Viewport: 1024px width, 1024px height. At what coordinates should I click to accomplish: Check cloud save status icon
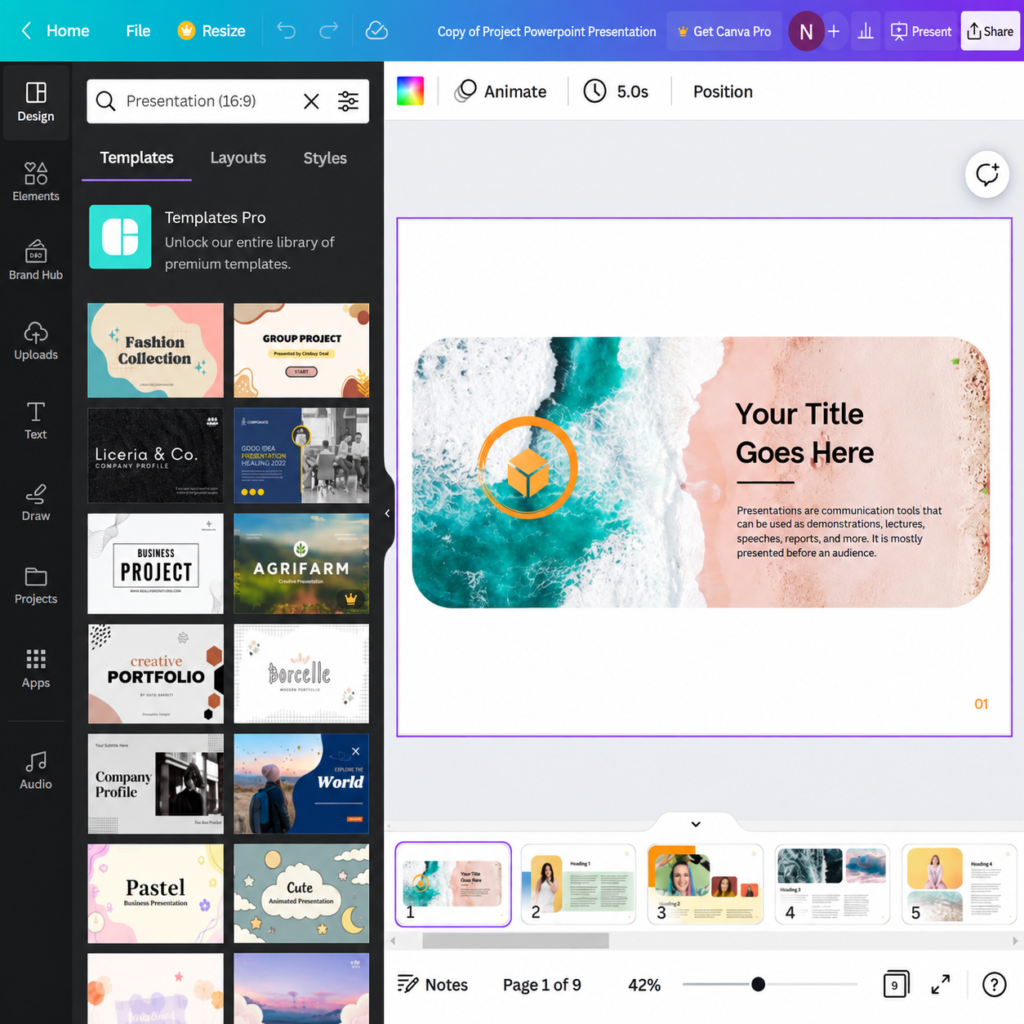coord(376,31)
